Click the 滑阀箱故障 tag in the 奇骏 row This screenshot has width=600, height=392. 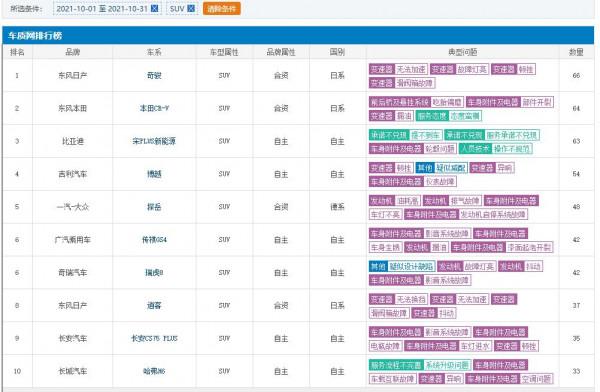415,83
